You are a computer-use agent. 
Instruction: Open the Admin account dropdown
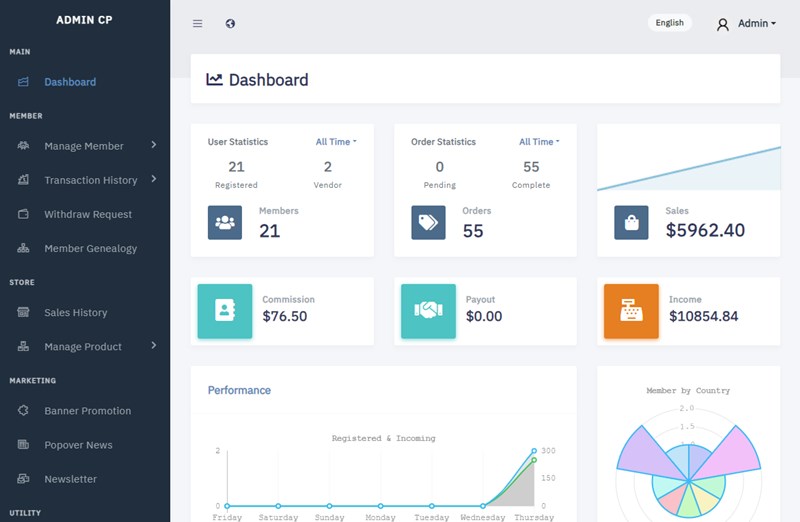click(x=757, y=23)
